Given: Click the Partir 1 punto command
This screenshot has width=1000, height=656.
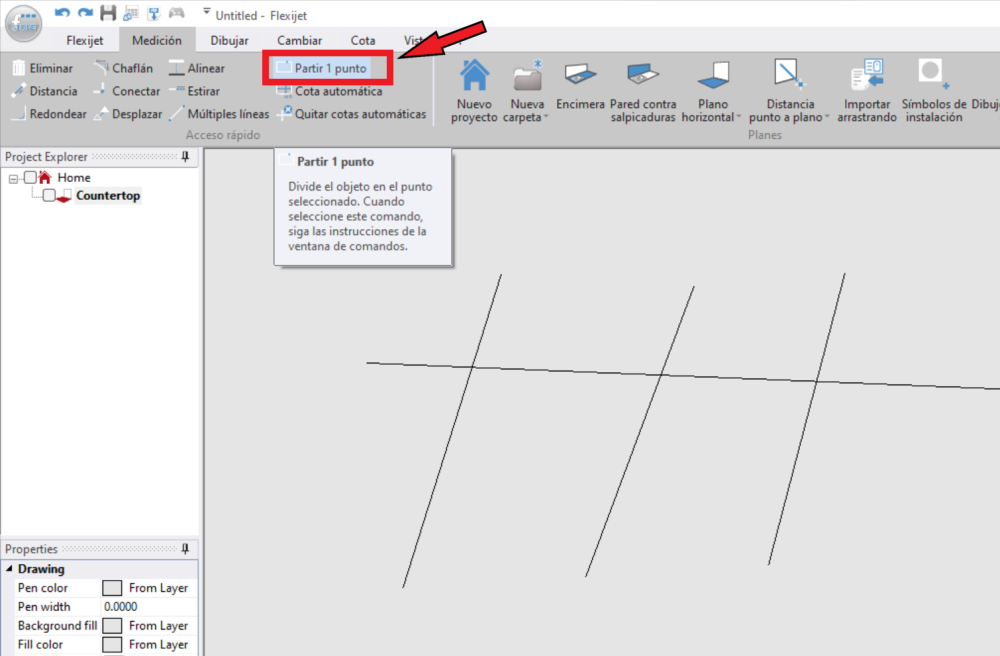Looking at the screenshot, I should tap(322, 68).
